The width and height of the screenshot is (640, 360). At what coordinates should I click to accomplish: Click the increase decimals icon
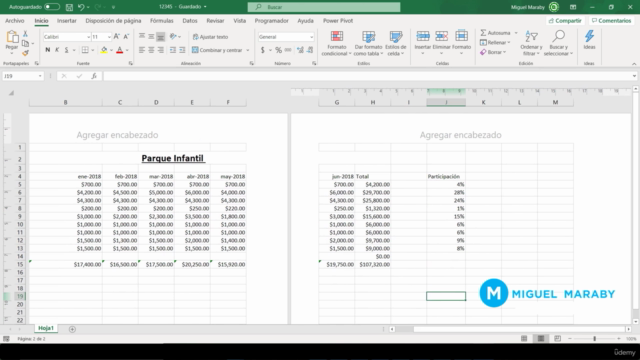pyautogui.click(x=300, y=50)
